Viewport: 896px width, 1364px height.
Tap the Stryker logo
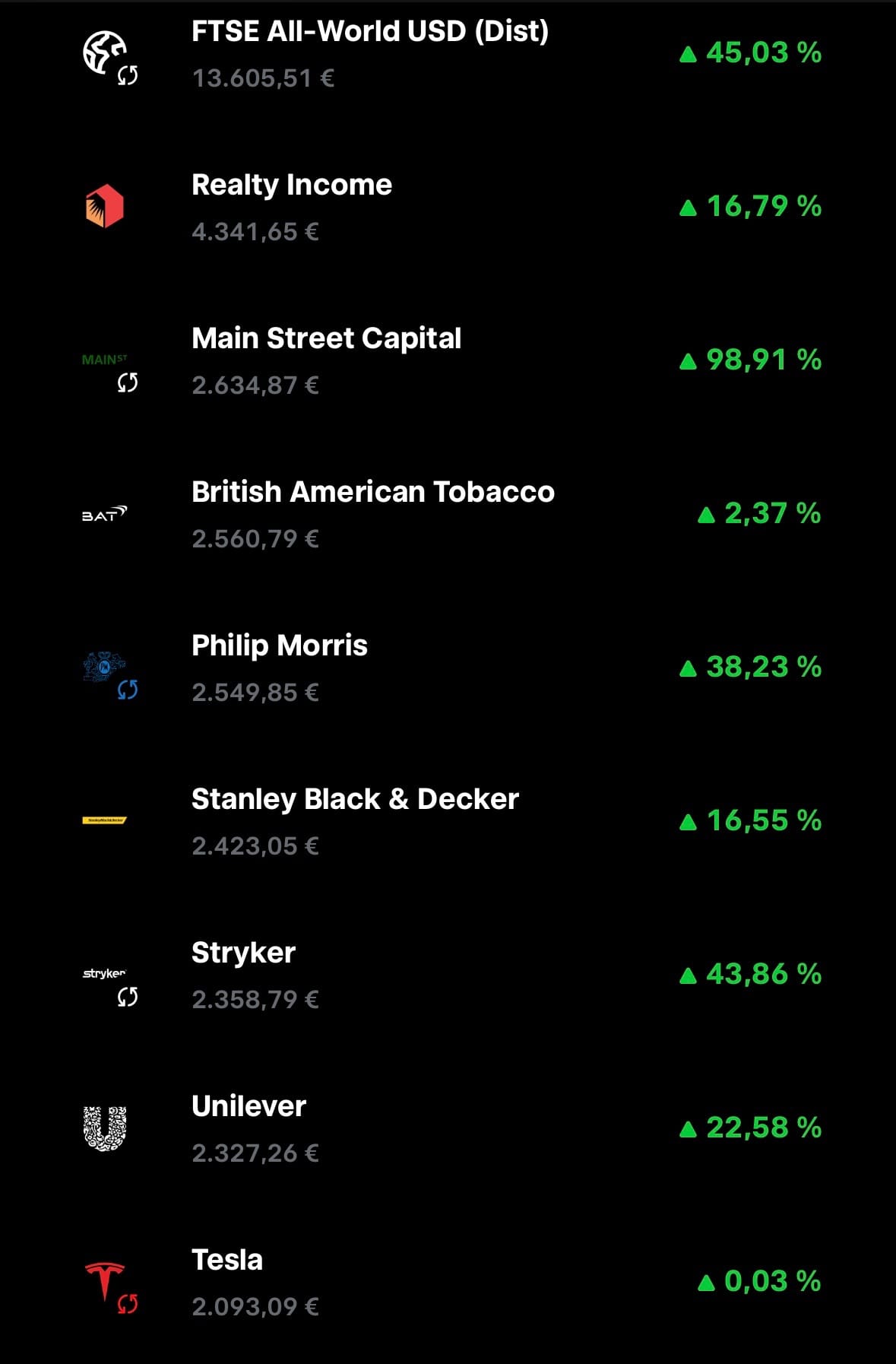point(104,973)
